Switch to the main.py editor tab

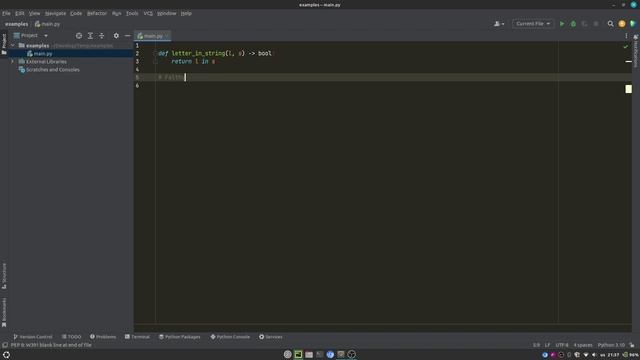point(153,36)
